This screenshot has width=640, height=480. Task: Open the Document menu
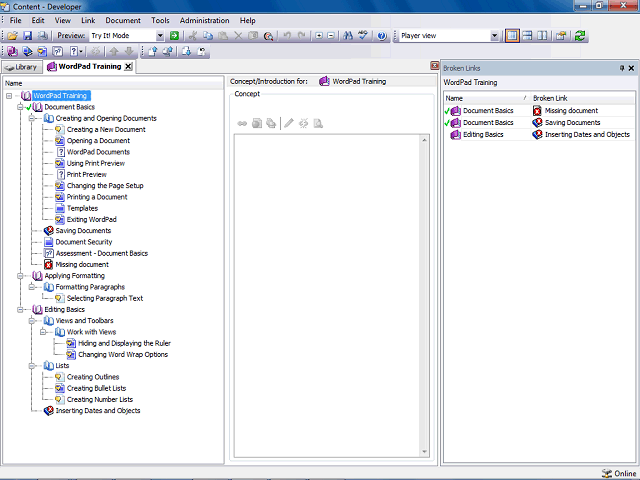[x=123, y=20]
